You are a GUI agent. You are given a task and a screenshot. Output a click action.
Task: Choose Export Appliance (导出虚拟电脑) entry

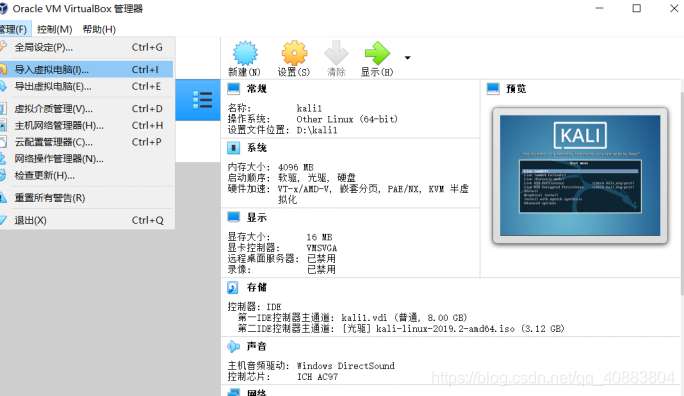(x=87, y=86)
